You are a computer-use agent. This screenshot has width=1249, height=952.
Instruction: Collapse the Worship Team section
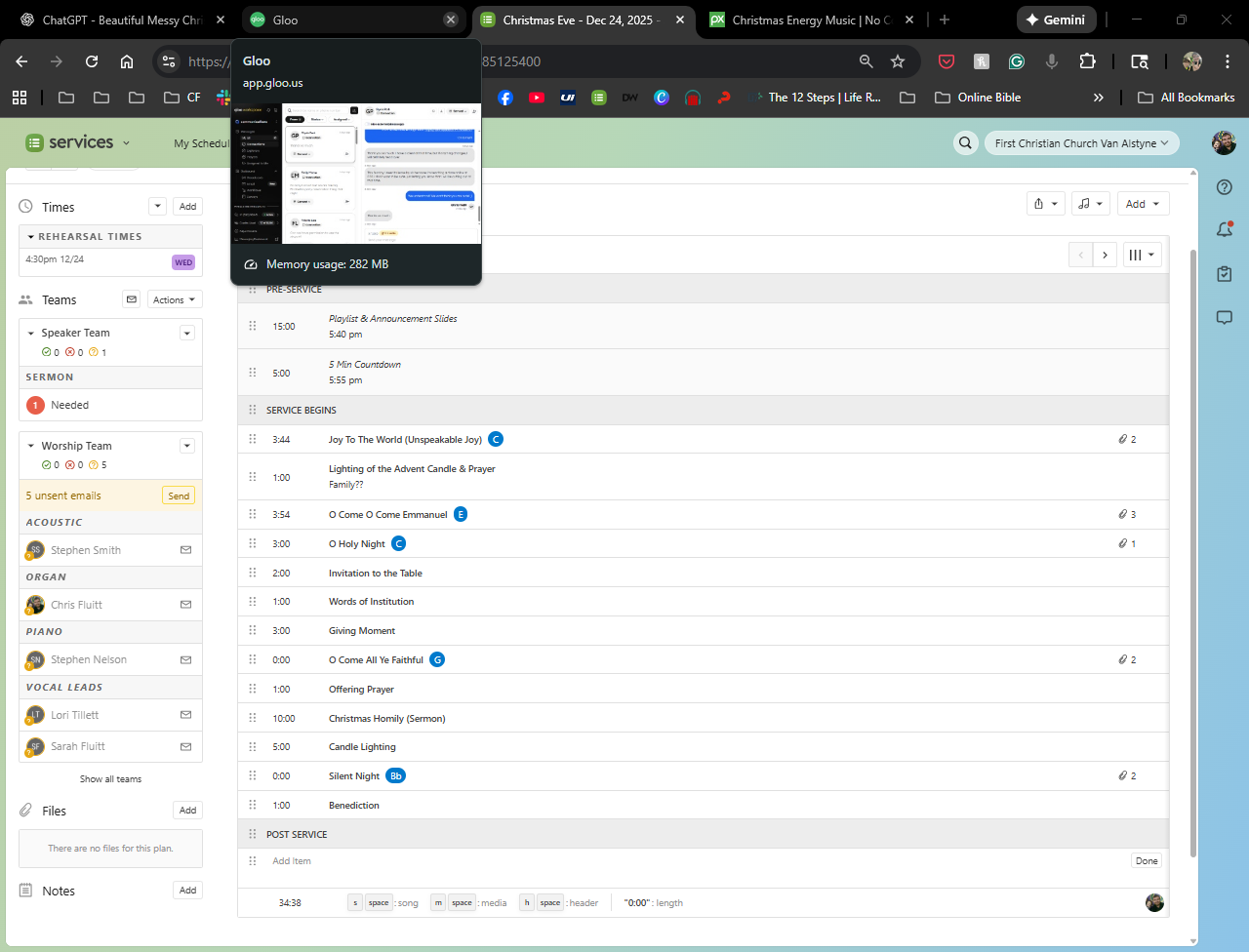tap(31, 446)
